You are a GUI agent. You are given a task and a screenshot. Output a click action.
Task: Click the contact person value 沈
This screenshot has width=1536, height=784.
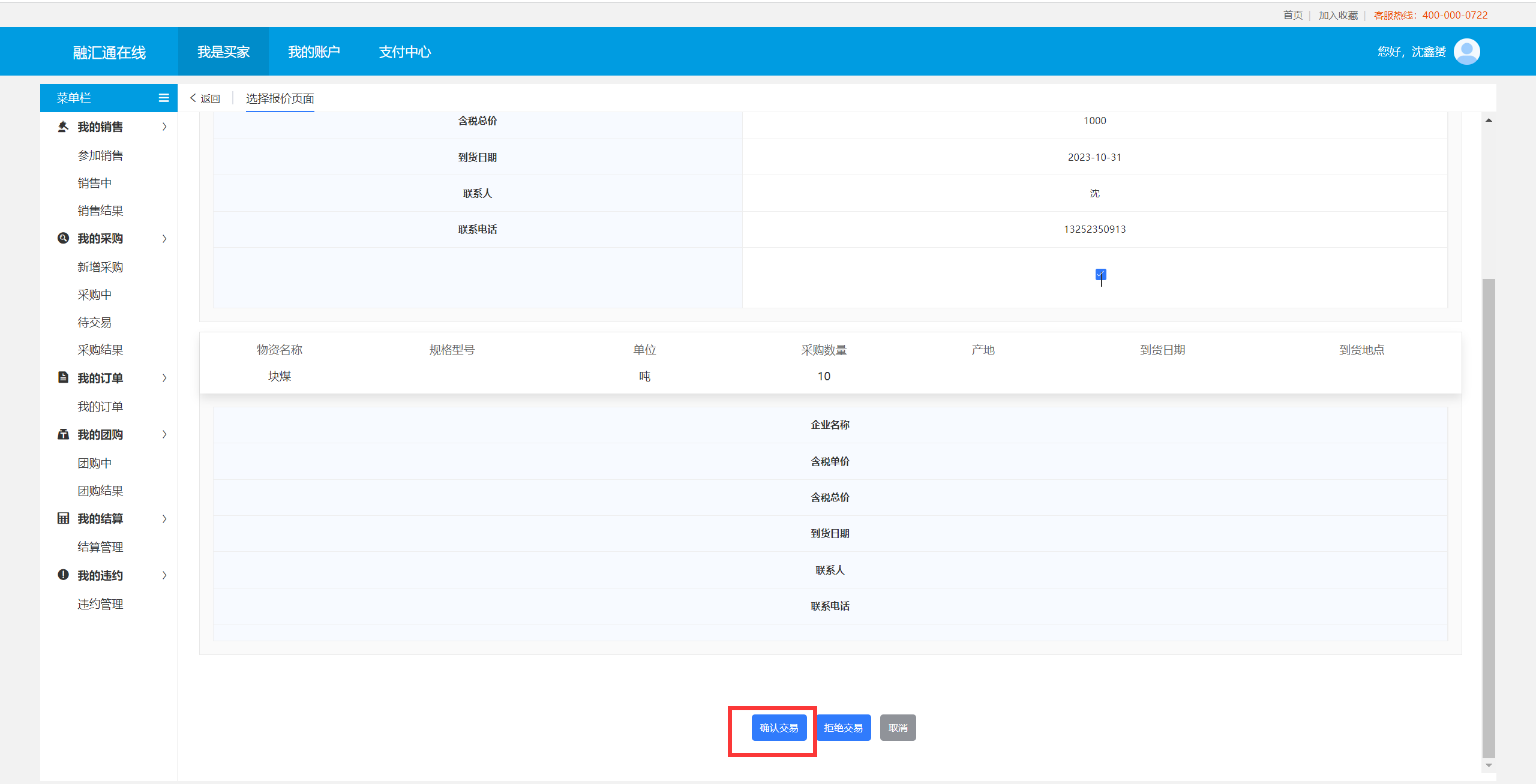pos(1094,193)
